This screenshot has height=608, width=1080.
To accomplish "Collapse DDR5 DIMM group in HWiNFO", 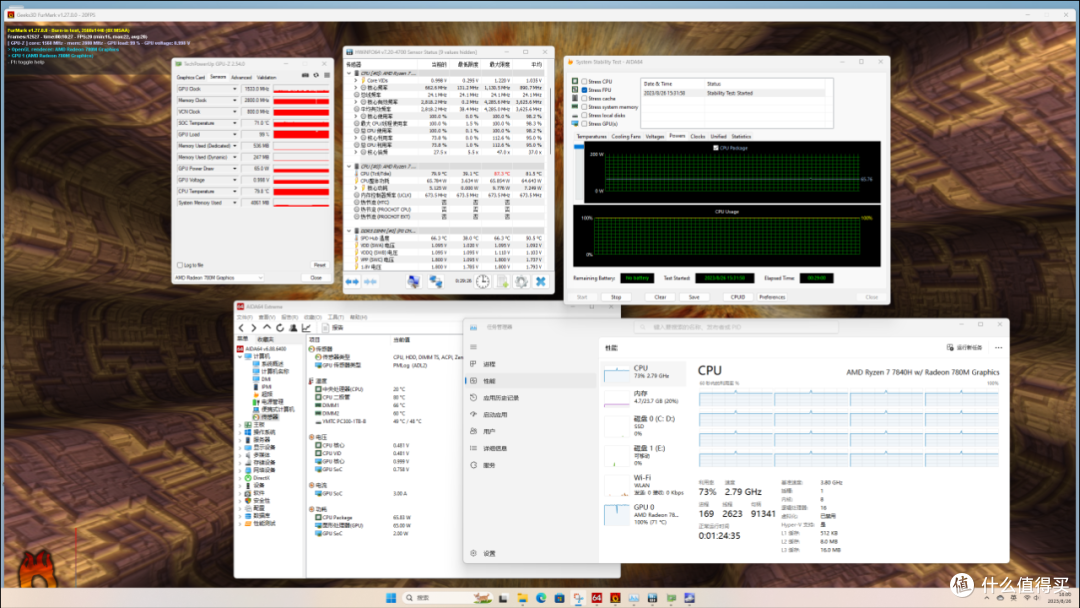I will [x=349, y=231].
